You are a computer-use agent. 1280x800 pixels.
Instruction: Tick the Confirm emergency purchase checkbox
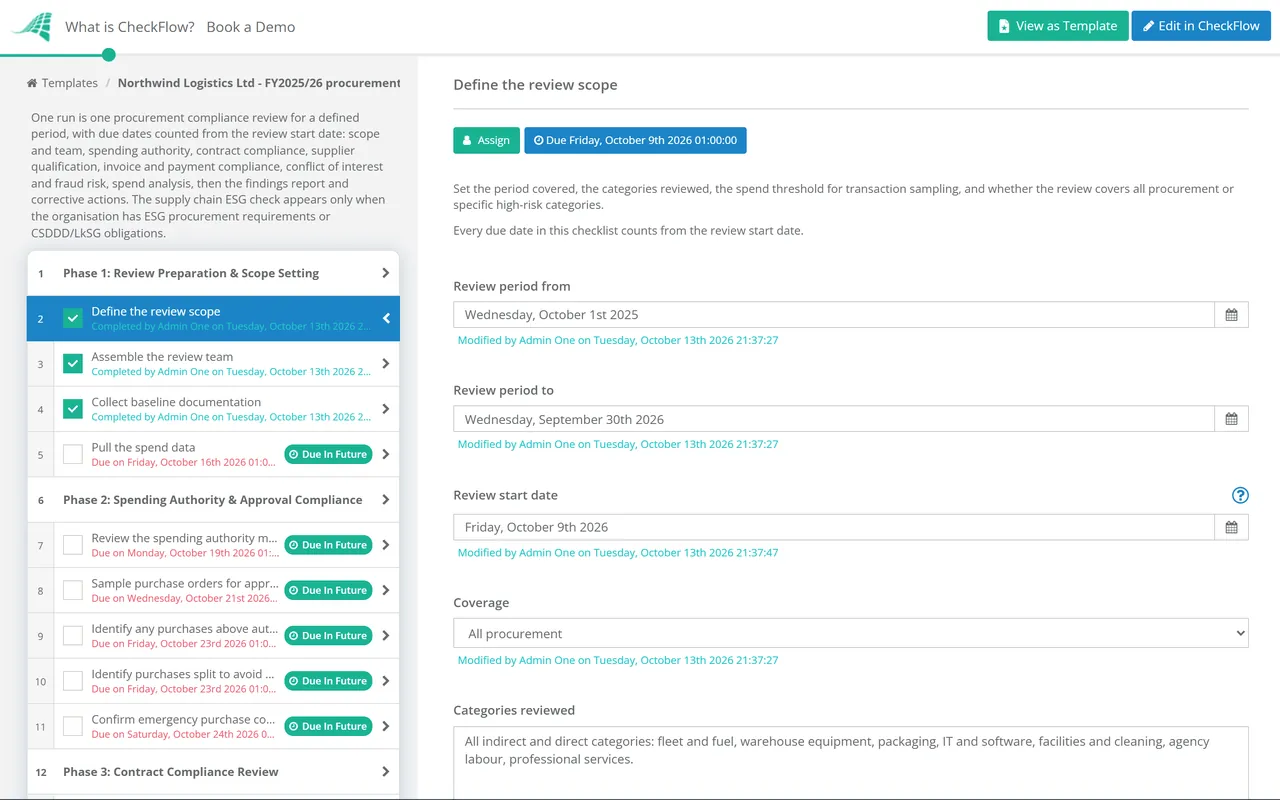click(x=73, y=726)
